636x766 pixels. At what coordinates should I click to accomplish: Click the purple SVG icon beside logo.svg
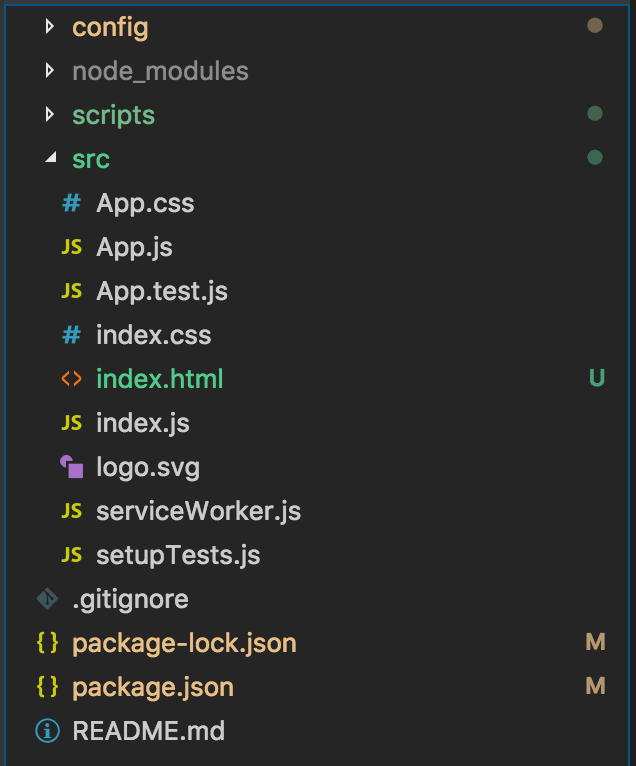[71, 467]
